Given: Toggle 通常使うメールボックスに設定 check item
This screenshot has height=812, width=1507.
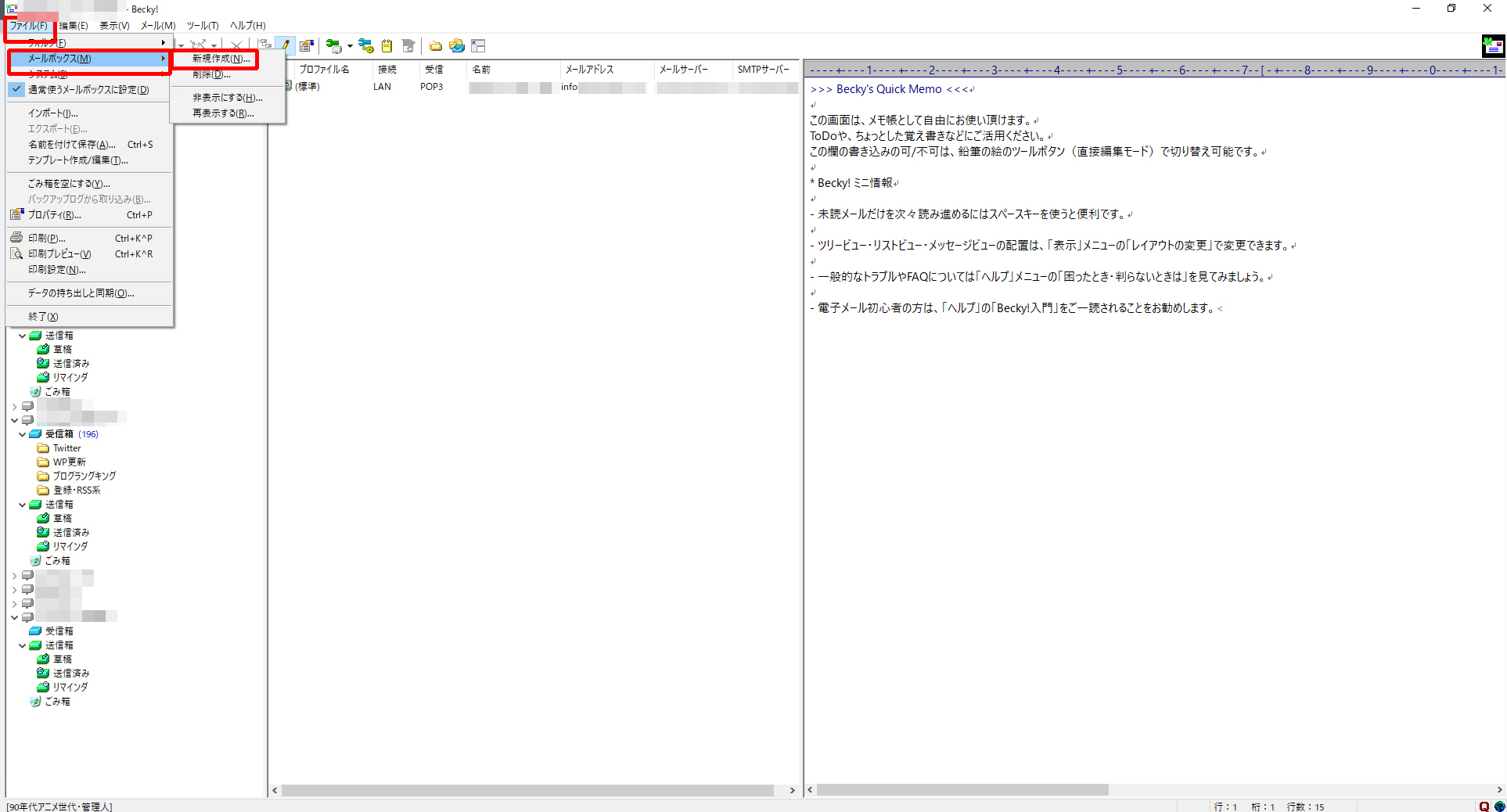Looking at the screenshot, I should coord(88,90).
